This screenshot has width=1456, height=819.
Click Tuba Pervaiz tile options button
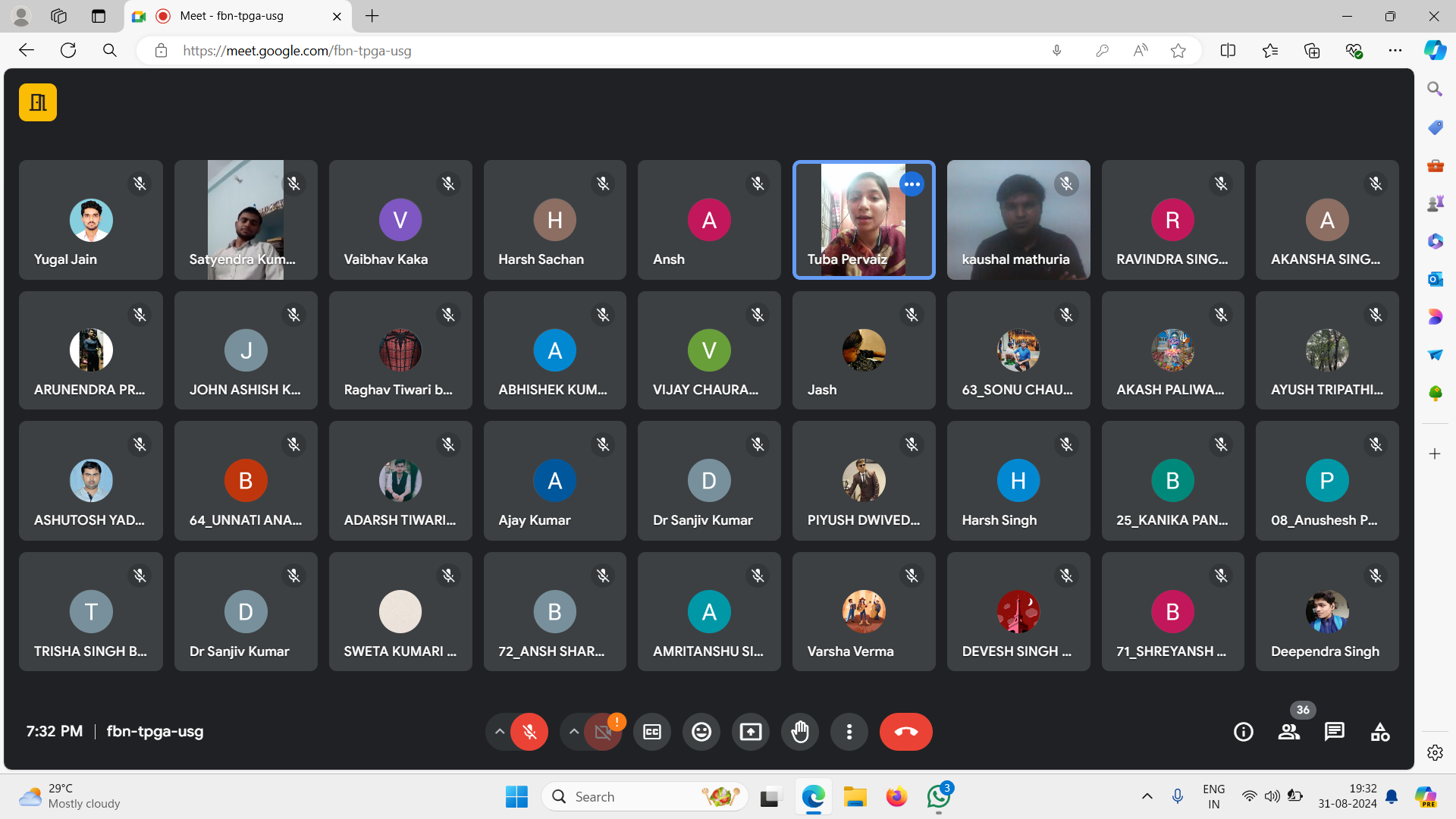point(912,184)
